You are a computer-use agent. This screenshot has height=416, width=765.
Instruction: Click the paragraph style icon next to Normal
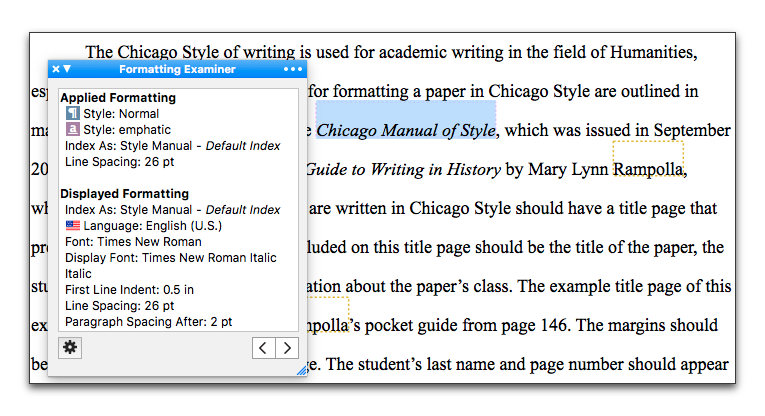(x=73, y=113)
